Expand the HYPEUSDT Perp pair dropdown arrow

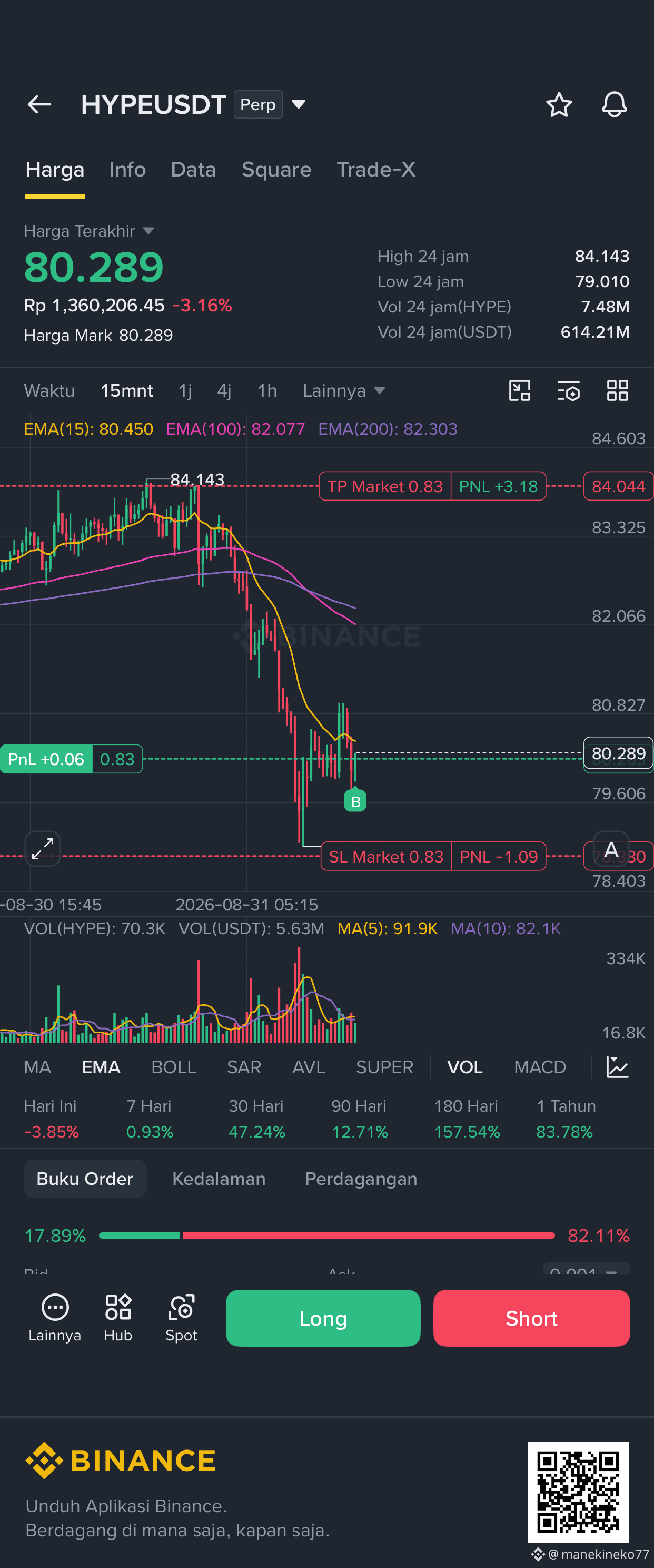point(298,105)
